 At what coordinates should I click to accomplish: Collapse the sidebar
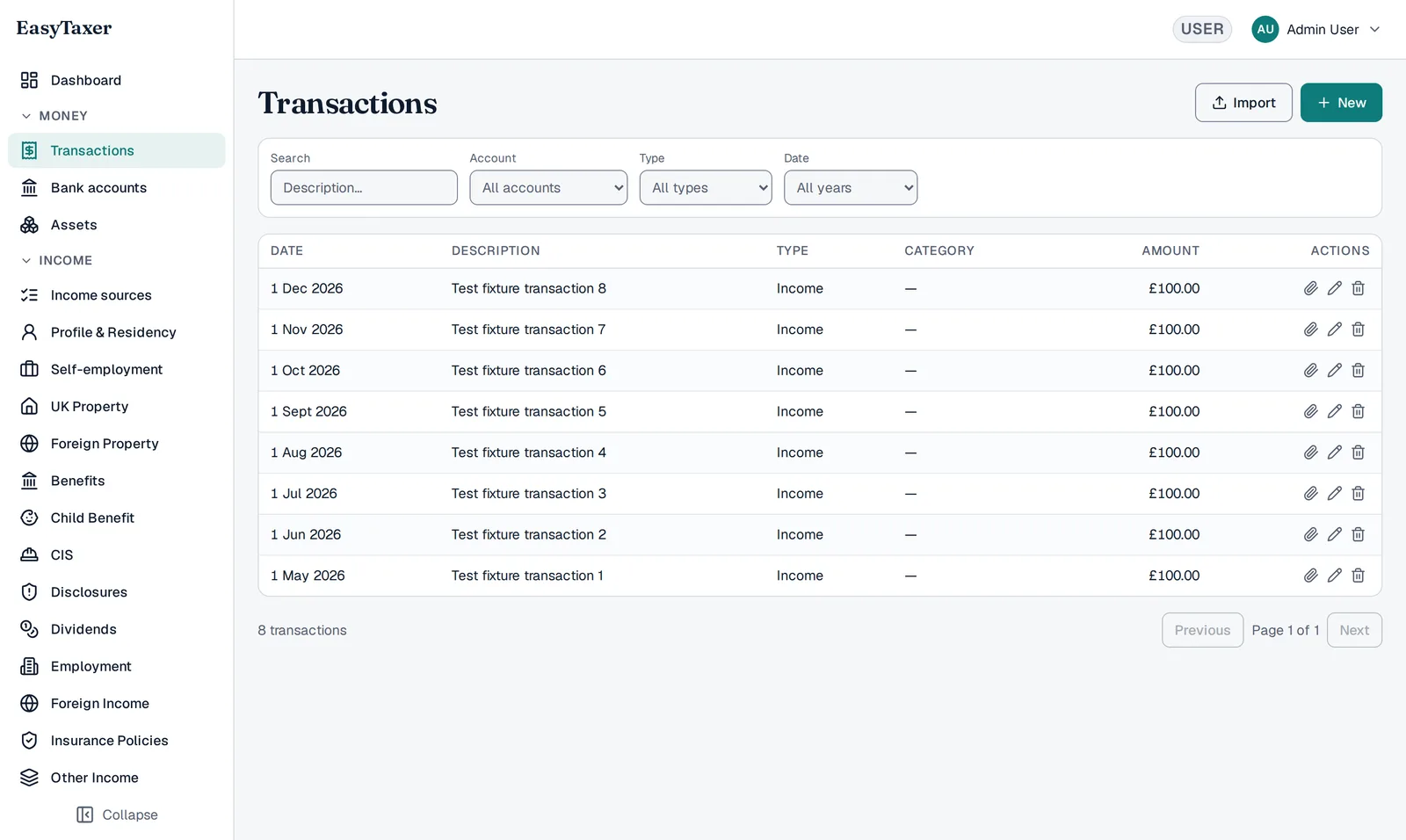(x=117, y=815)
